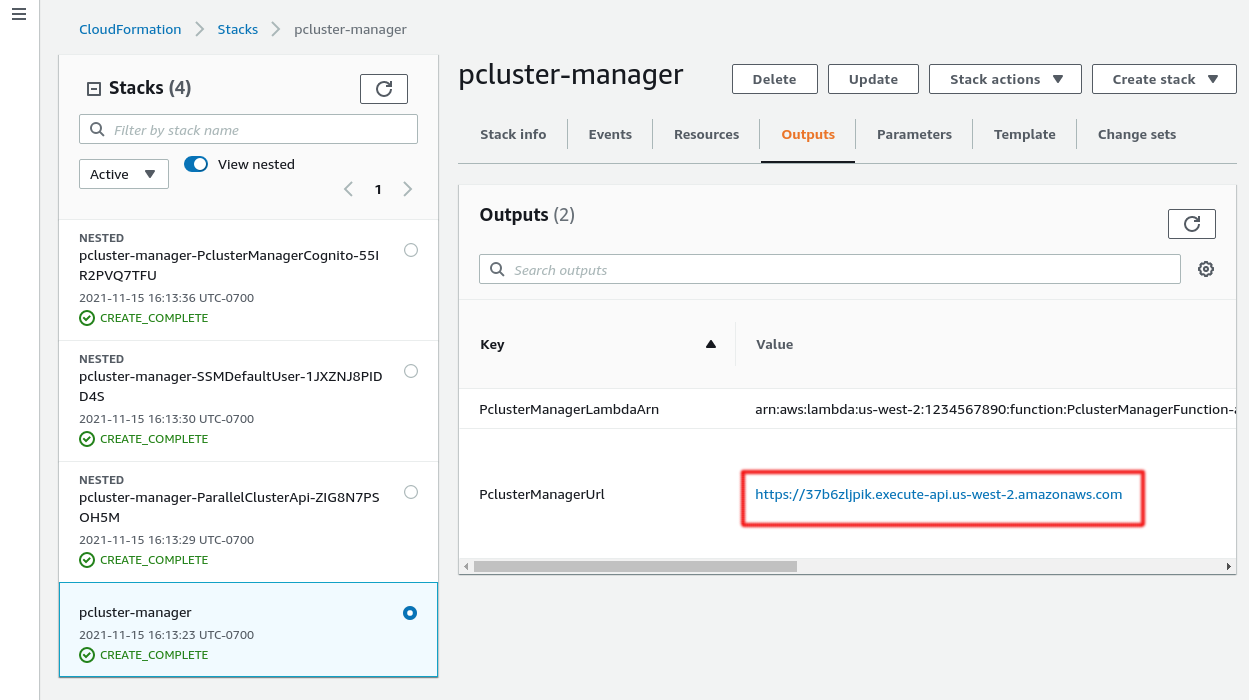Refresh the Outputs table
This screenshot has width=1249, height=700.
click(1192, 224)
